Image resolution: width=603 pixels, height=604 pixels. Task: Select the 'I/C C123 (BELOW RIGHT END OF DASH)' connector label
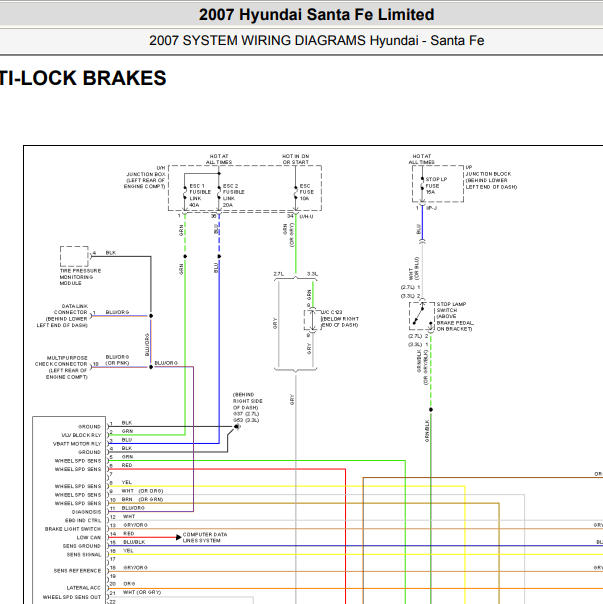tap(340, 319)
